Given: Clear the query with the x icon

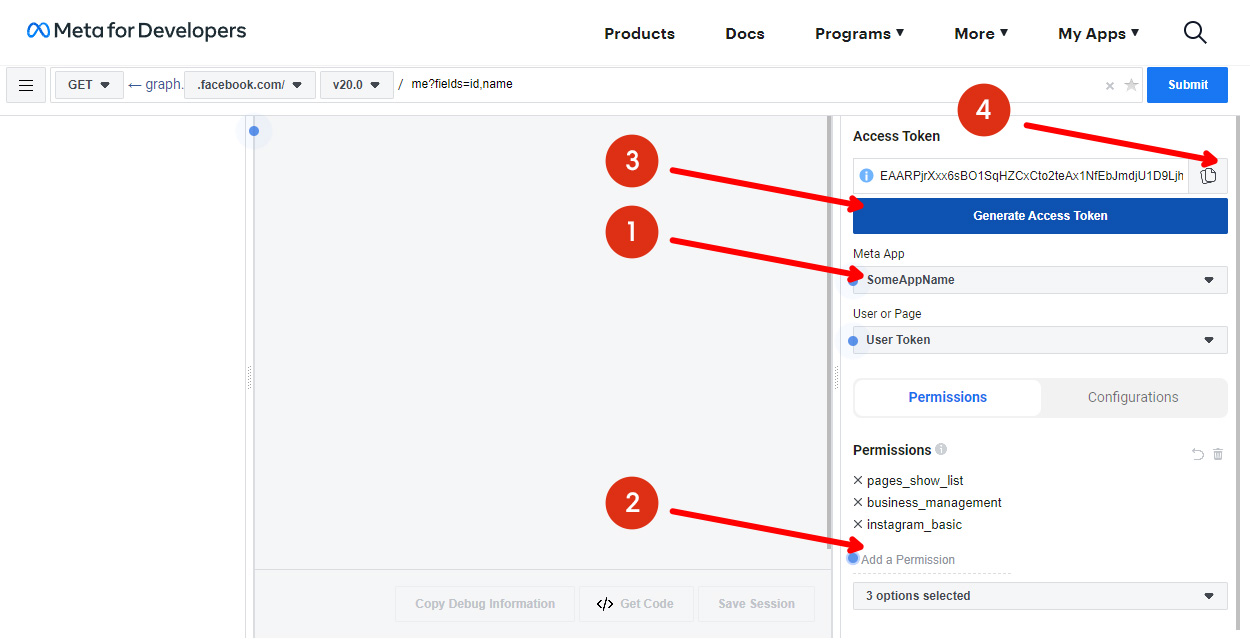Looking at the screenshot, I should click(1110, 86).
